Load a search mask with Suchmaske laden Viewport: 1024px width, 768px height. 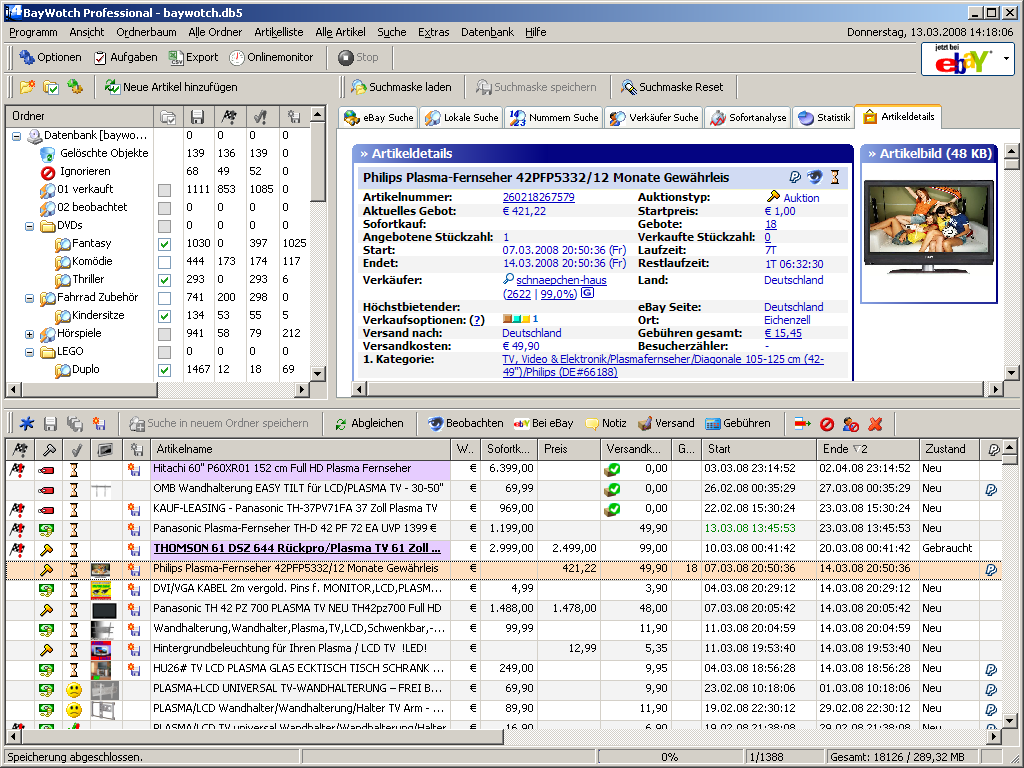tap(401, 87)
